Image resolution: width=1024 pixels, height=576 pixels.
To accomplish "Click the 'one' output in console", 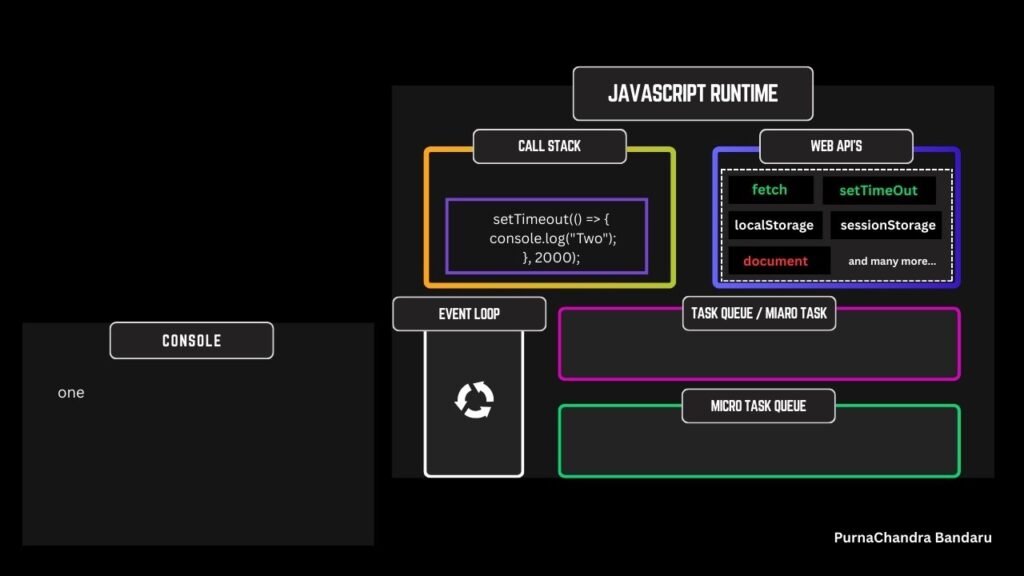I will 71,393.
